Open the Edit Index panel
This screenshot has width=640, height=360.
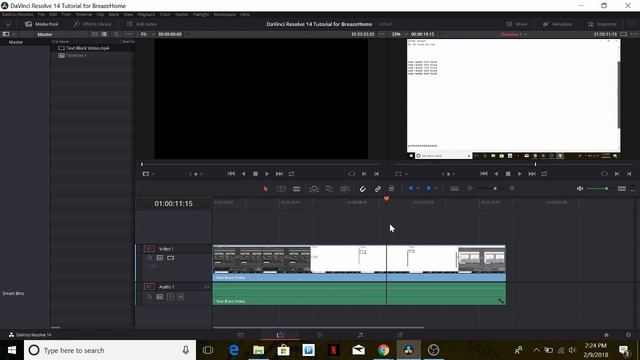click(142, 24)
